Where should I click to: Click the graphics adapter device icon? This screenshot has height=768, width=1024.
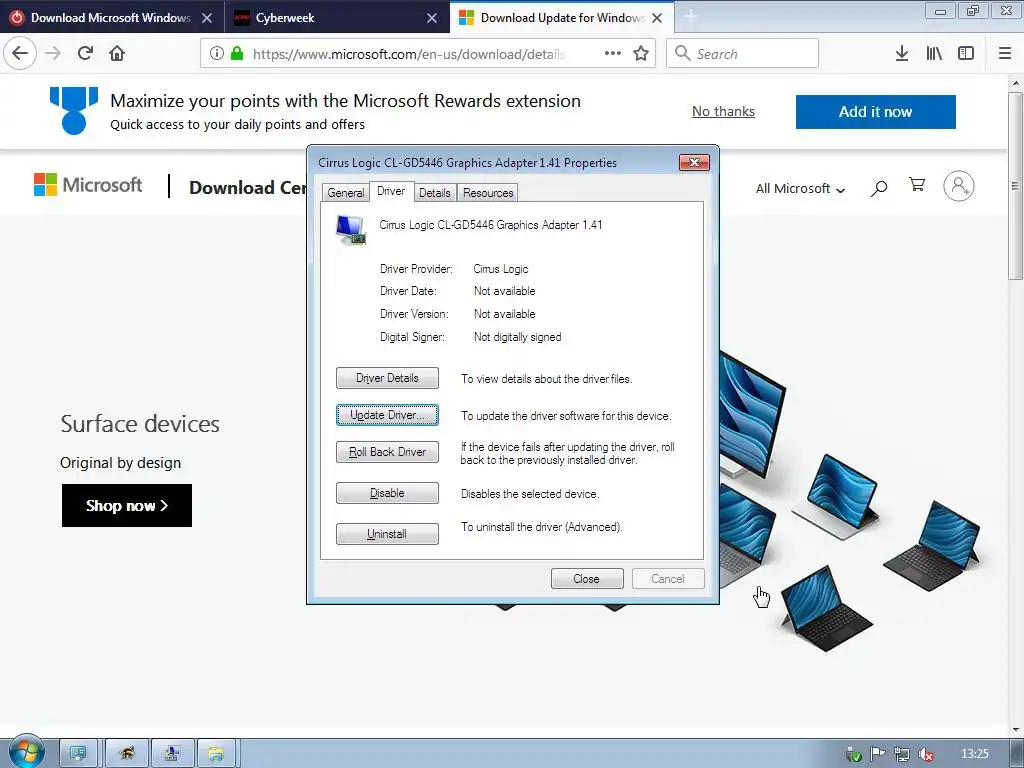coord(351,230)
